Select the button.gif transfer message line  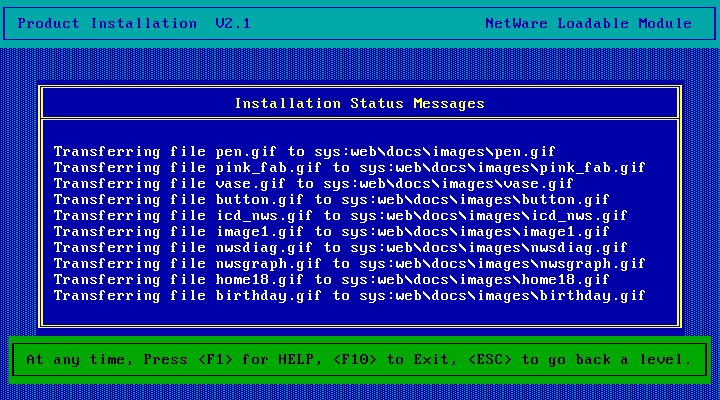[332, 200]
